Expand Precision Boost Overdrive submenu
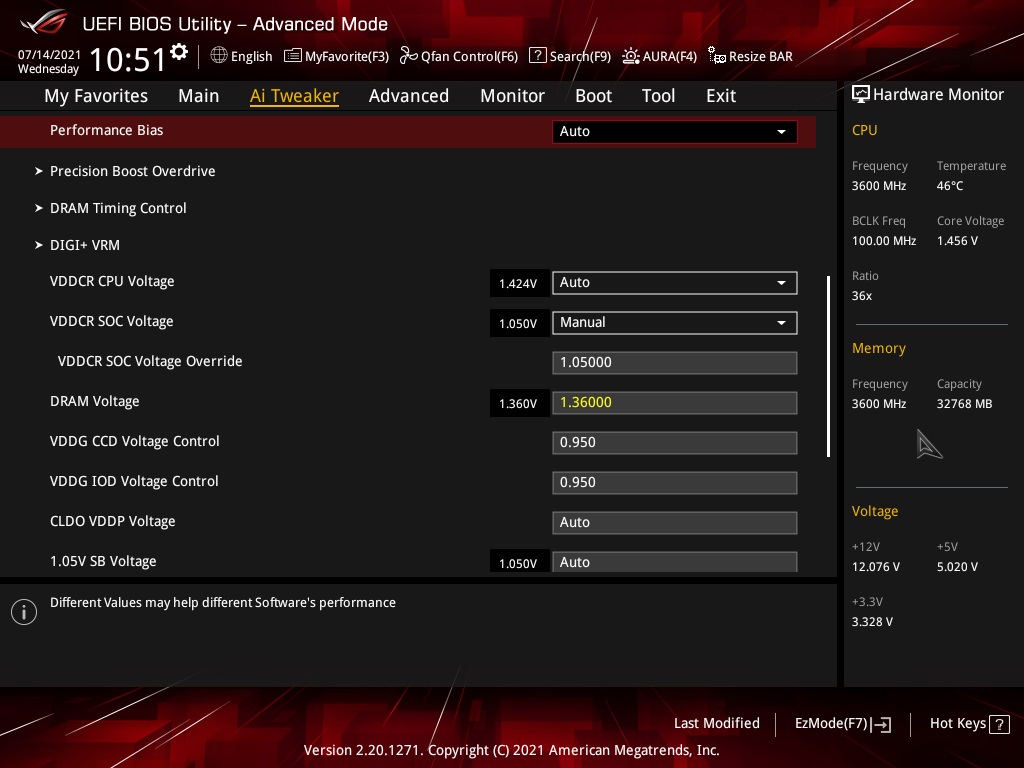The width and height of the screenshot is (1024, 768). click(133, 171)
